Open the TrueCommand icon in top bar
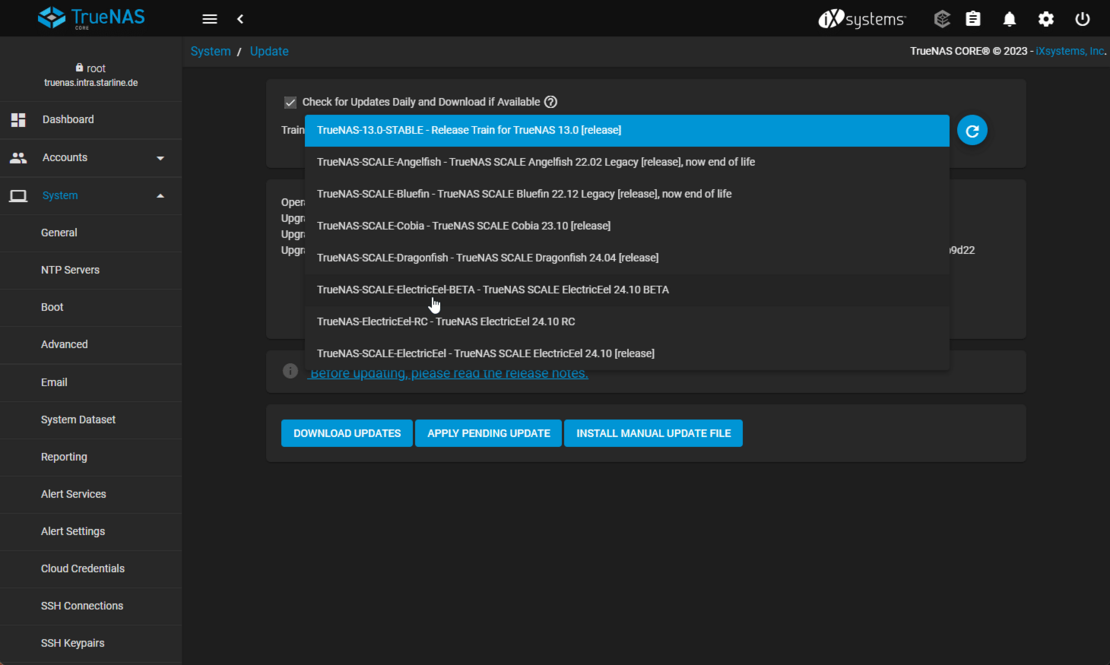The image size is (1110, 665). coord(941,19)
